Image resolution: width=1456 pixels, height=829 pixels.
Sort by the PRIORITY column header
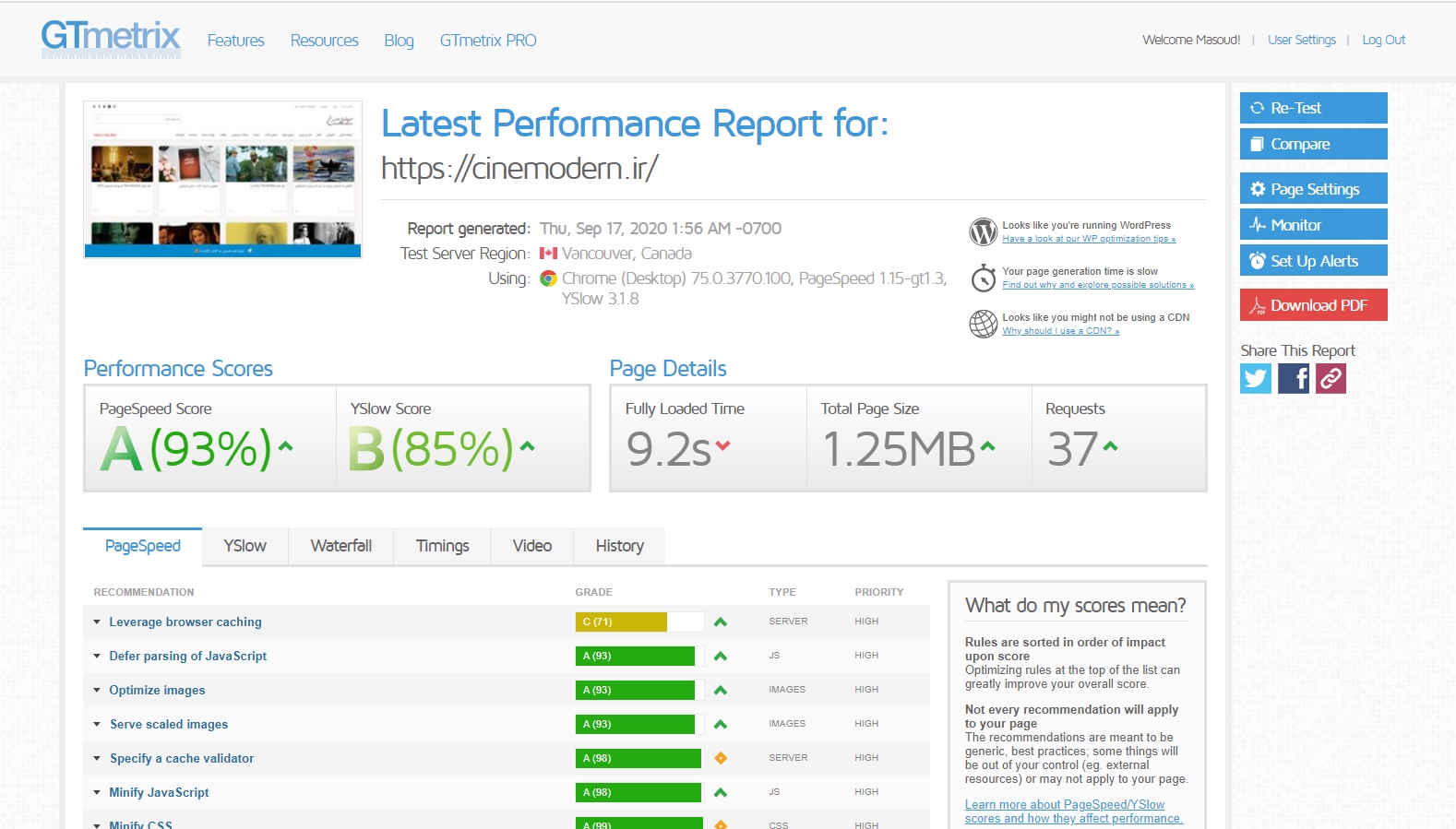pos(879,592)
